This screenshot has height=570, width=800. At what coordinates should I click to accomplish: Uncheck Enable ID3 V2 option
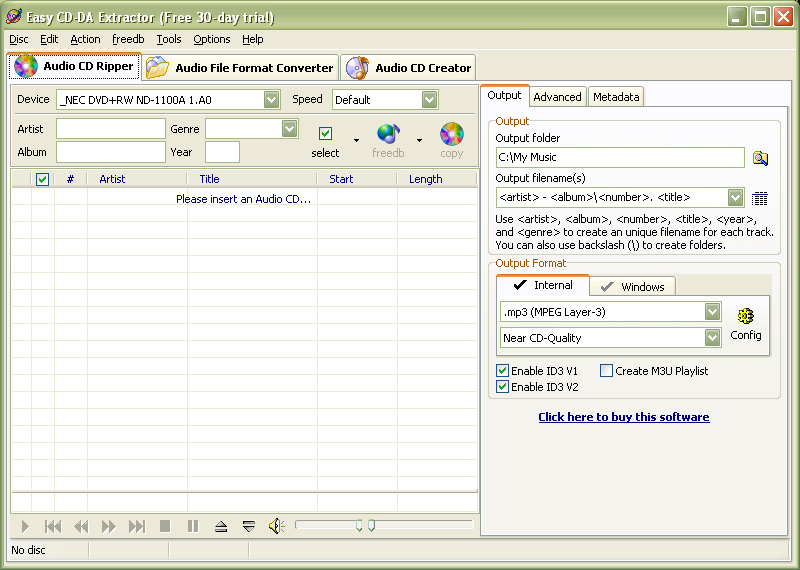tap(503, 387)
